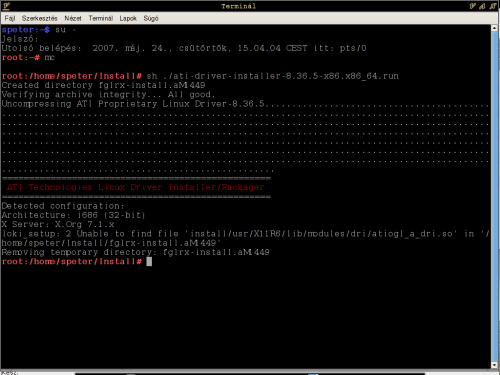Open the Lapok menu
This screenshot has width=500, height=375.
pyautogui.click(x=128, y=18)
